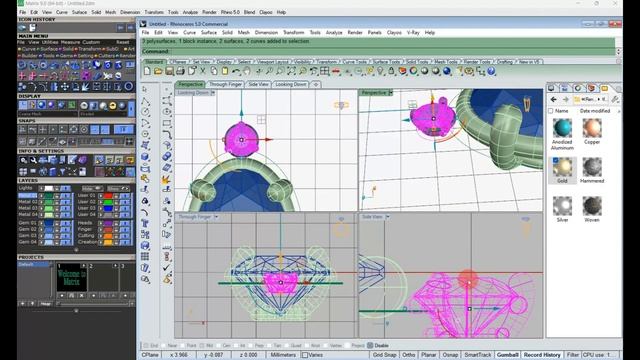
Task: Click the four-viewport layout grid icon
Action: (324, 71)
